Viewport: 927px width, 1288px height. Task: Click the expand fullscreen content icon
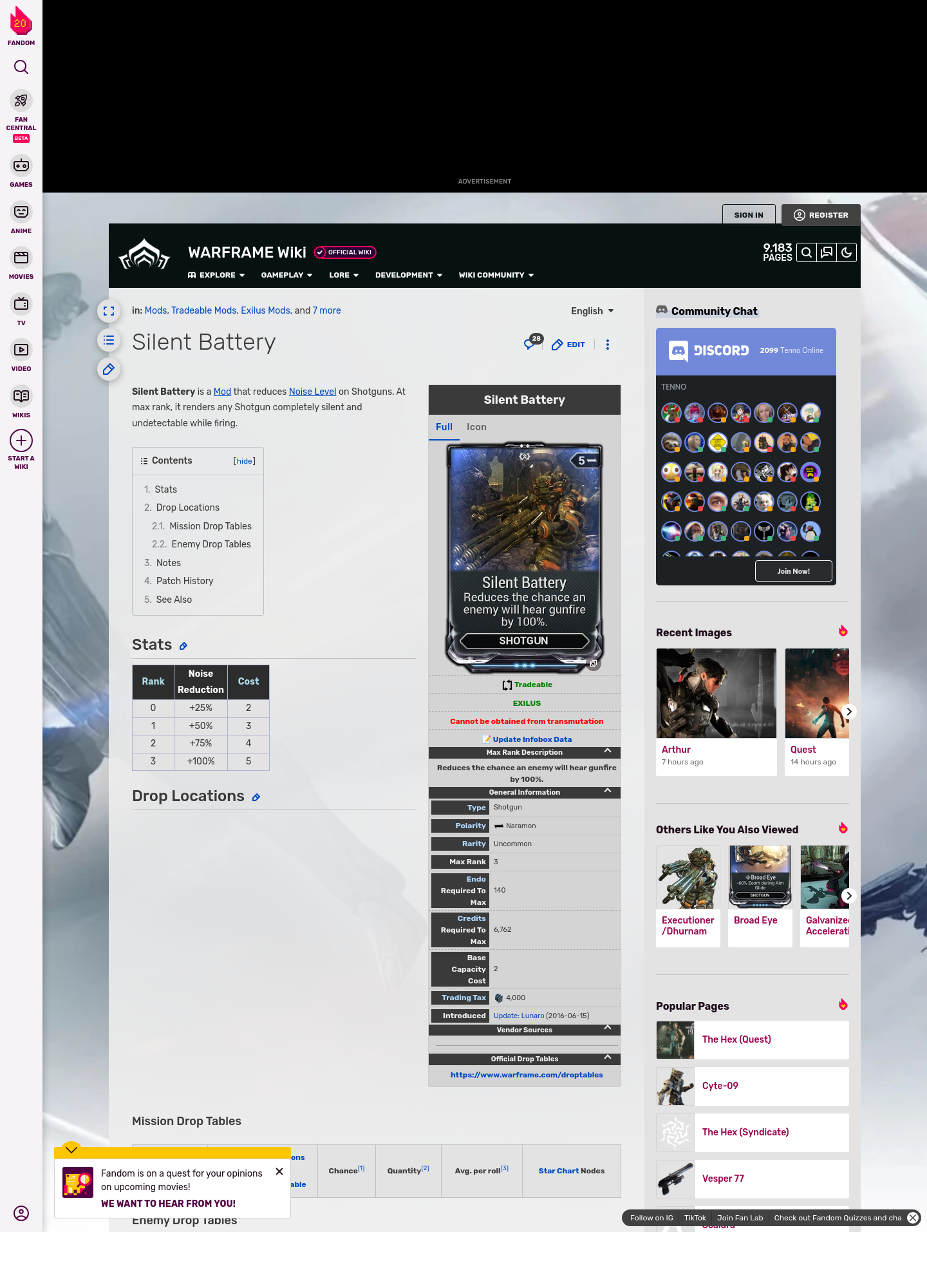[109, 312]
